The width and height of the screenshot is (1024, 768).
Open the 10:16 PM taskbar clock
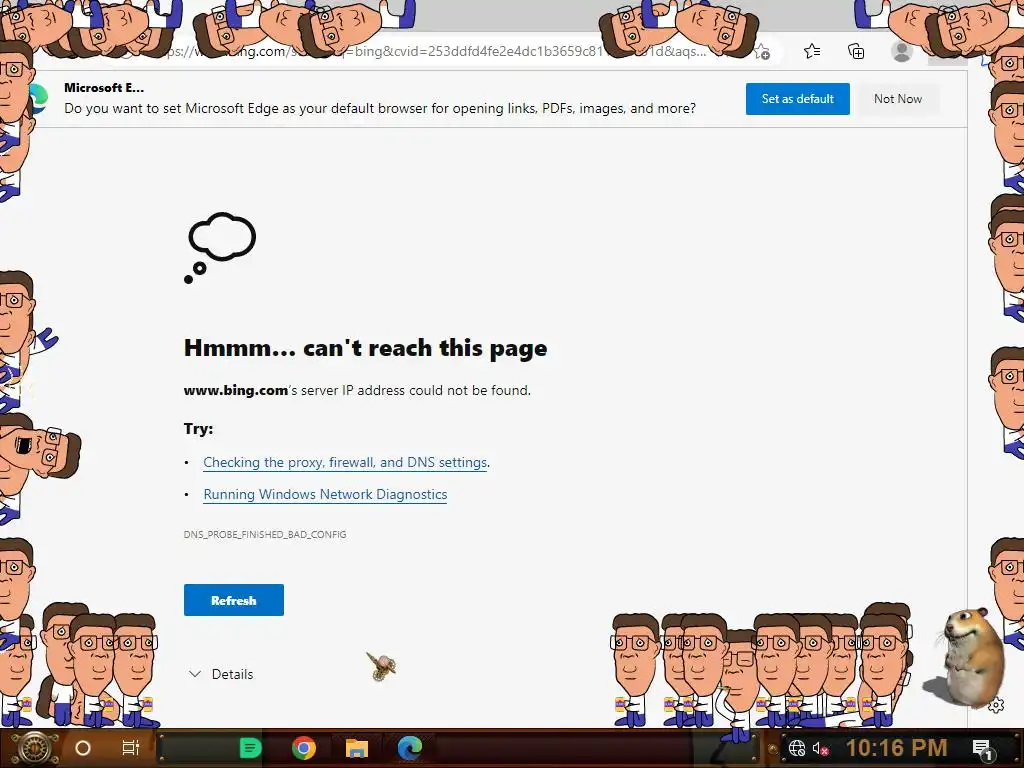[x=897, y=748]
